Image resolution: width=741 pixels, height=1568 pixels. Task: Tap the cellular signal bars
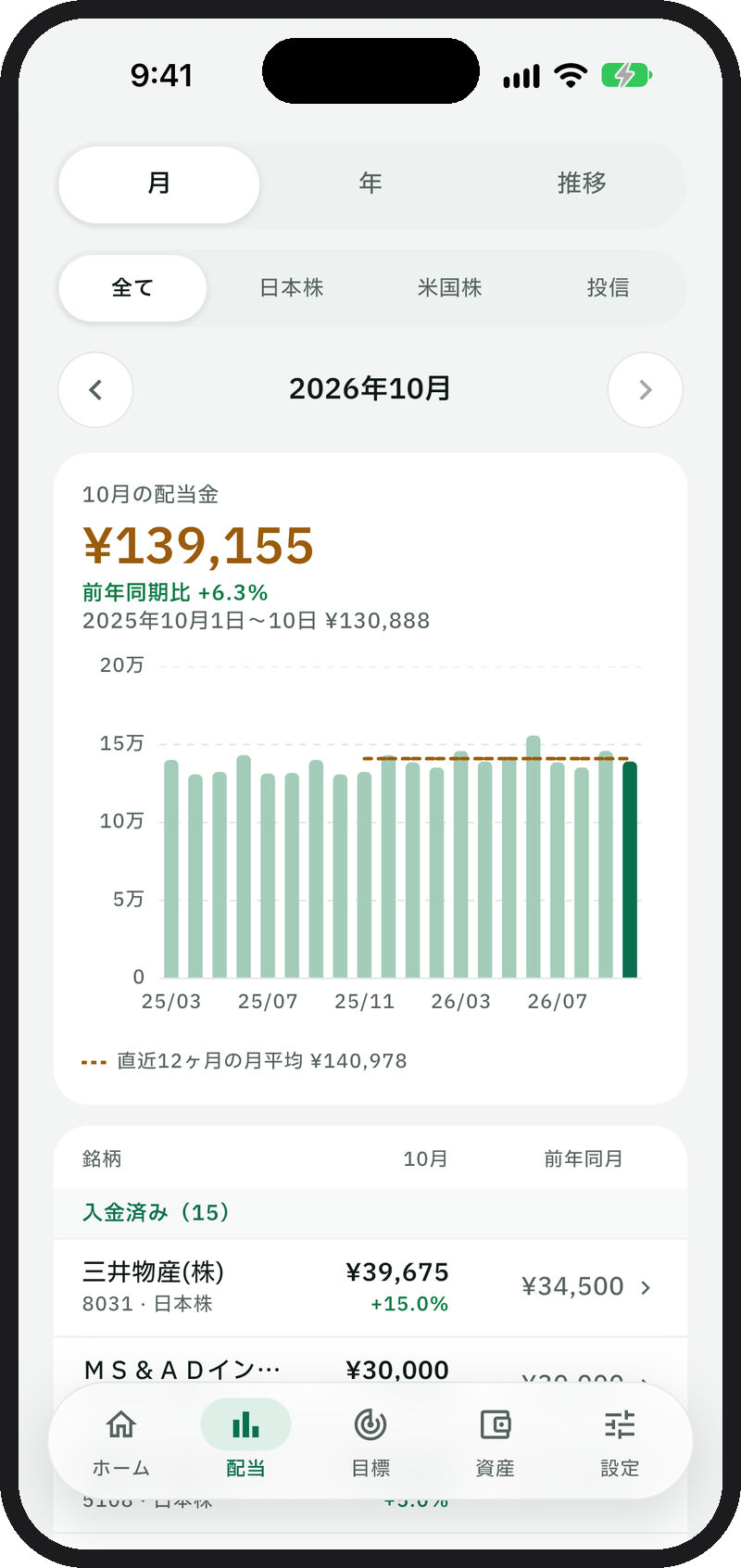pyautogui.click(x=521, y=76)
